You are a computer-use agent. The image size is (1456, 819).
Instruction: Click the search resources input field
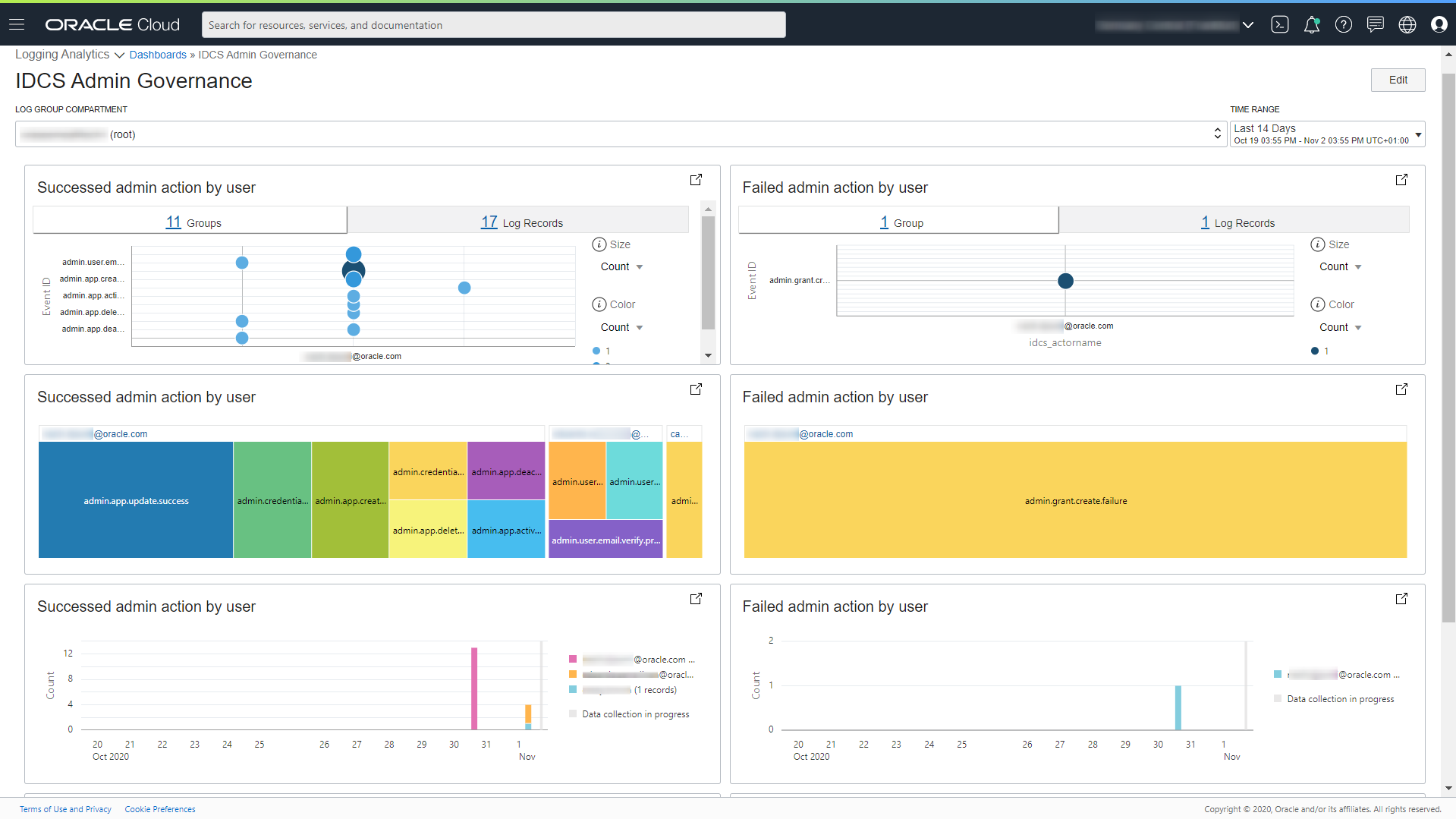pos(493,25)
